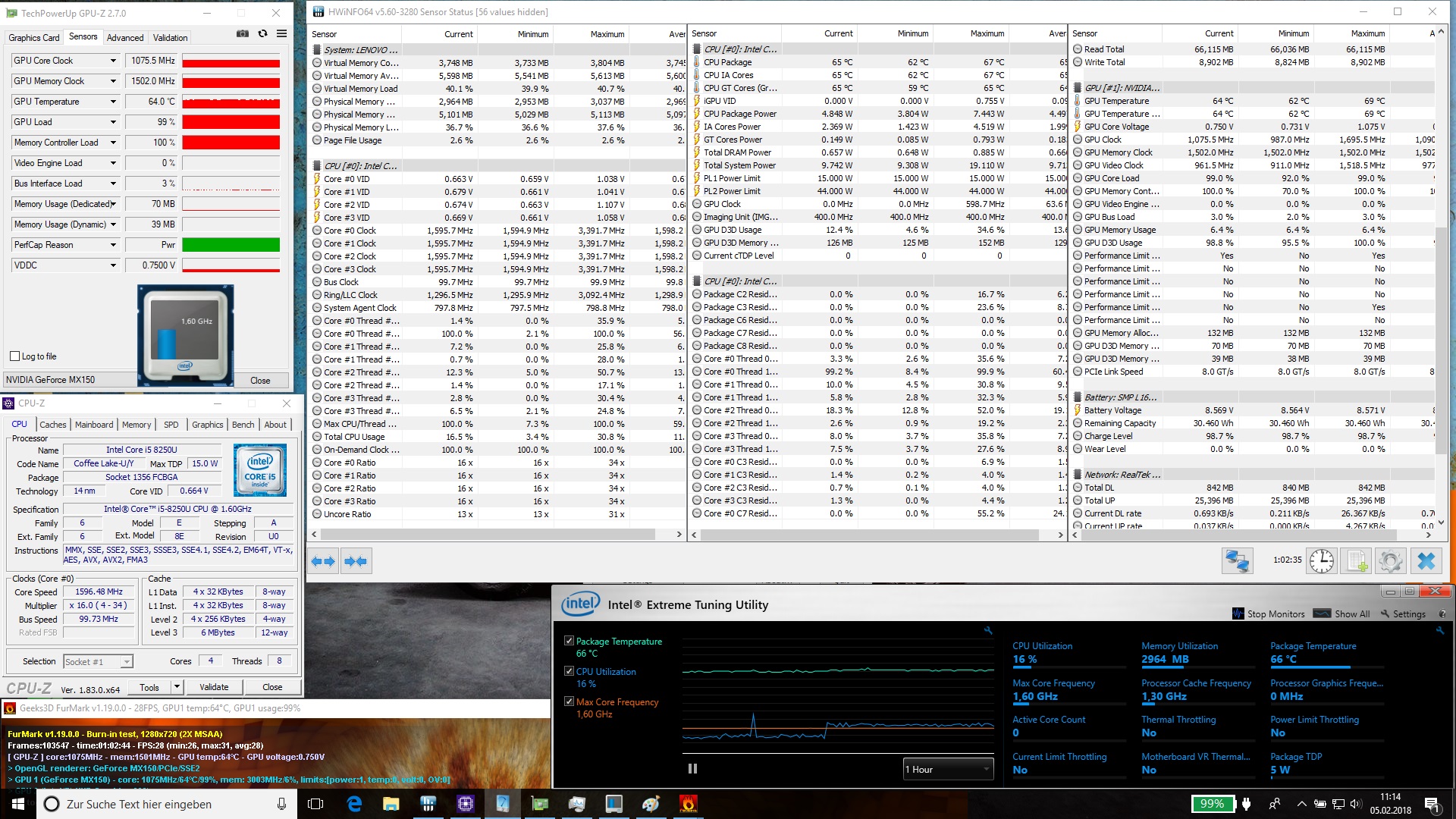The width and height of the screenshot is (1456, 819).
Task: Toggle CPU Utilization checkbox in XTU
Action: pos(569,671)
